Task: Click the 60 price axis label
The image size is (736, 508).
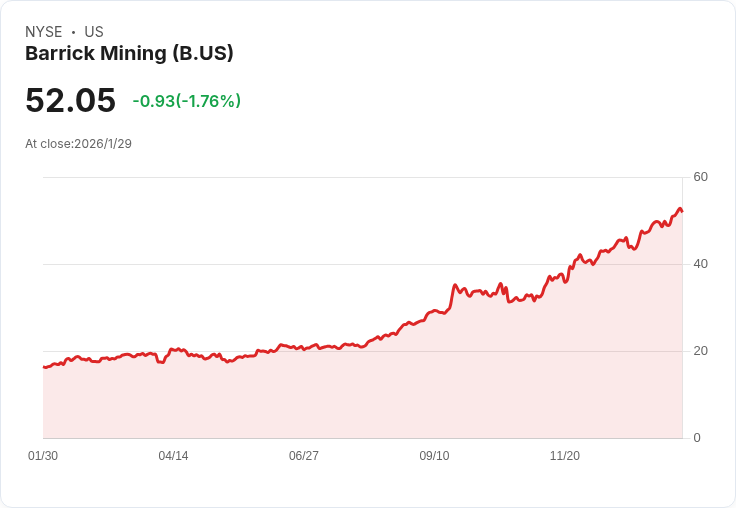Action: [x=700, y=177]
